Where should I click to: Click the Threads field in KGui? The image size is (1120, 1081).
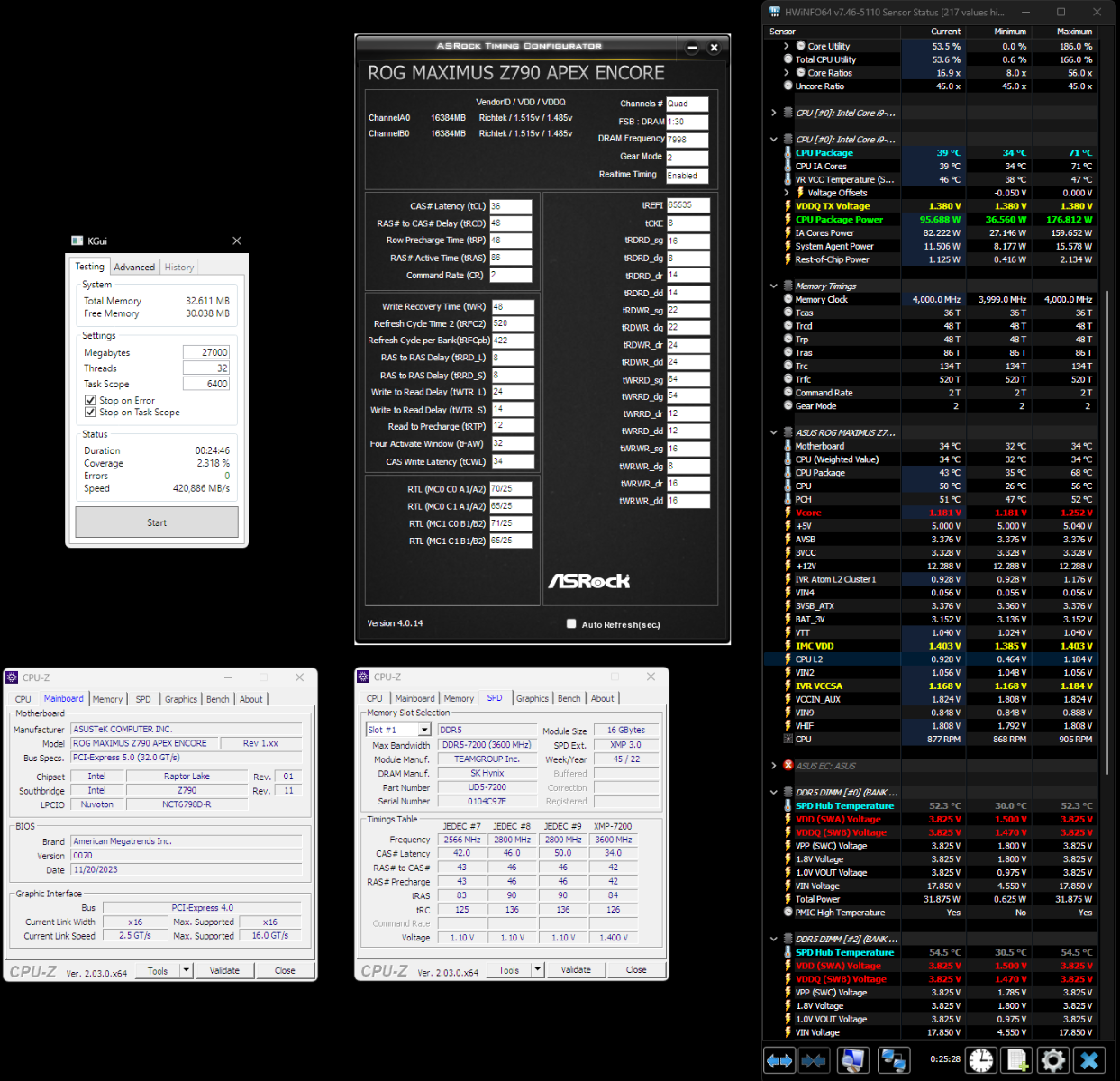[205, 368]
